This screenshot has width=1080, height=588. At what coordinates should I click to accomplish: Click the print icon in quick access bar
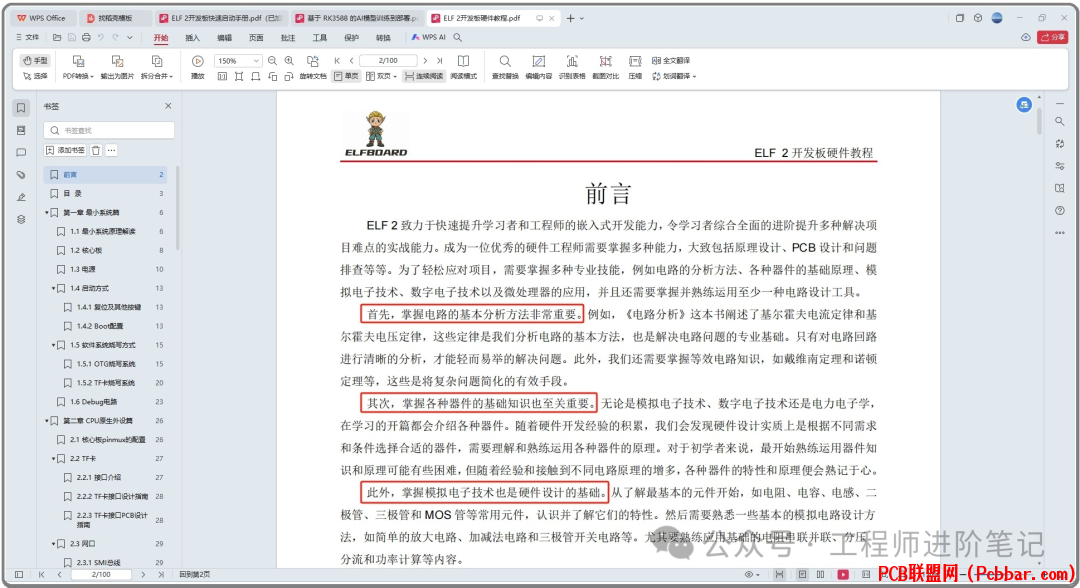click(86, 37)
